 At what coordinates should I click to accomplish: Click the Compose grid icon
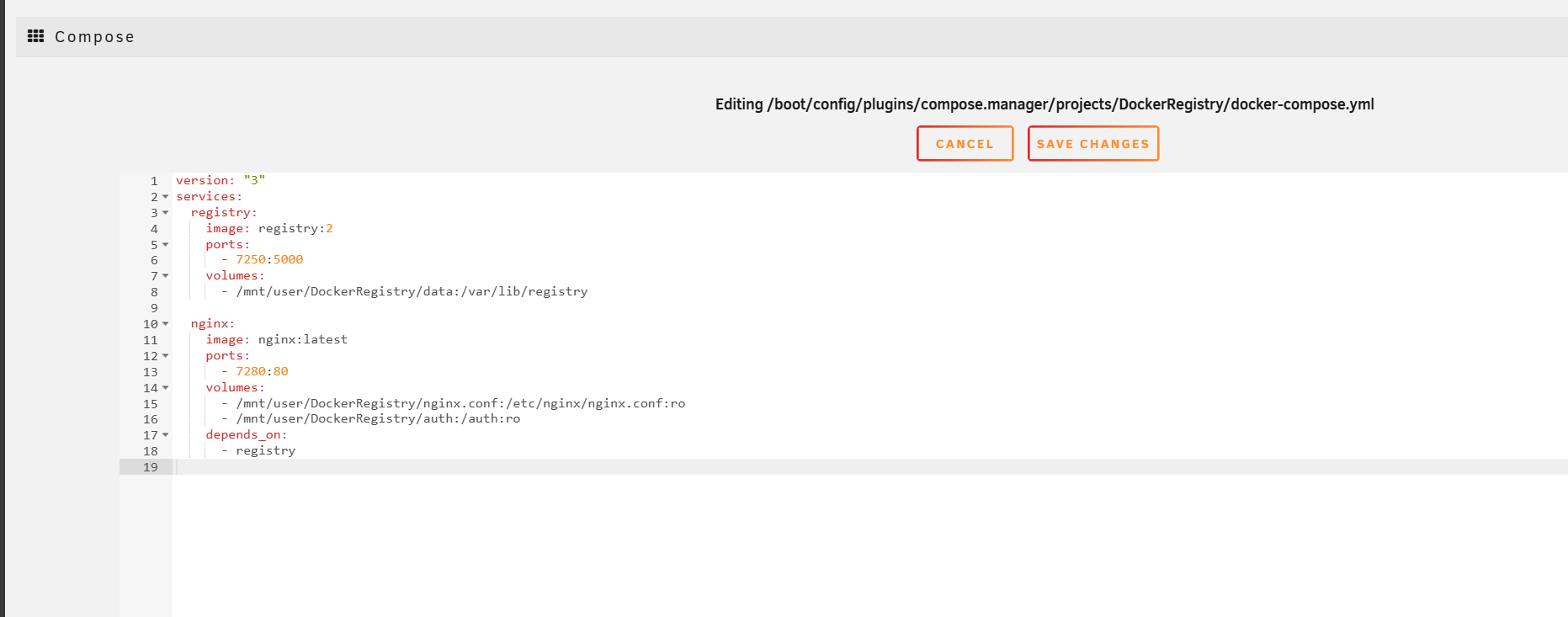pos(35,36)
